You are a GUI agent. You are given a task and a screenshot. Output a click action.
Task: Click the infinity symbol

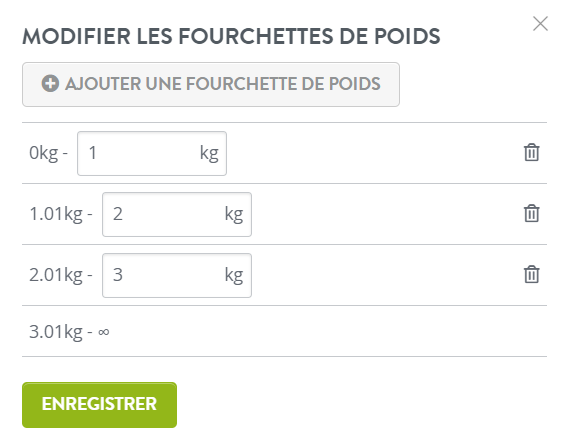tap(103, 332)
